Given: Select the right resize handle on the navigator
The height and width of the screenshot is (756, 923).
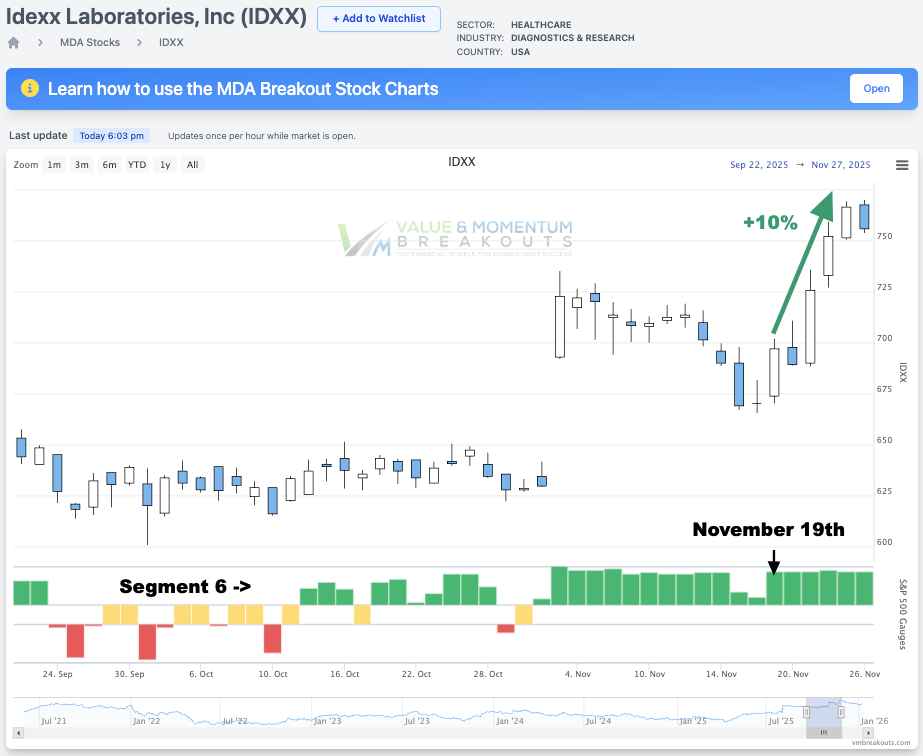Looking at the screenshot, I should tap(841, 712).
